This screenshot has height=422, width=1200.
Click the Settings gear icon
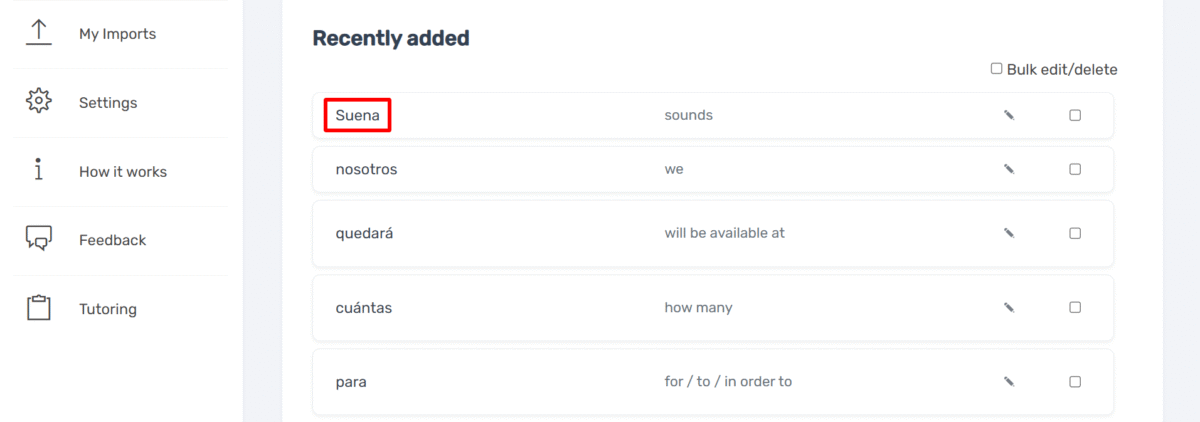click(x=38, y=101)
